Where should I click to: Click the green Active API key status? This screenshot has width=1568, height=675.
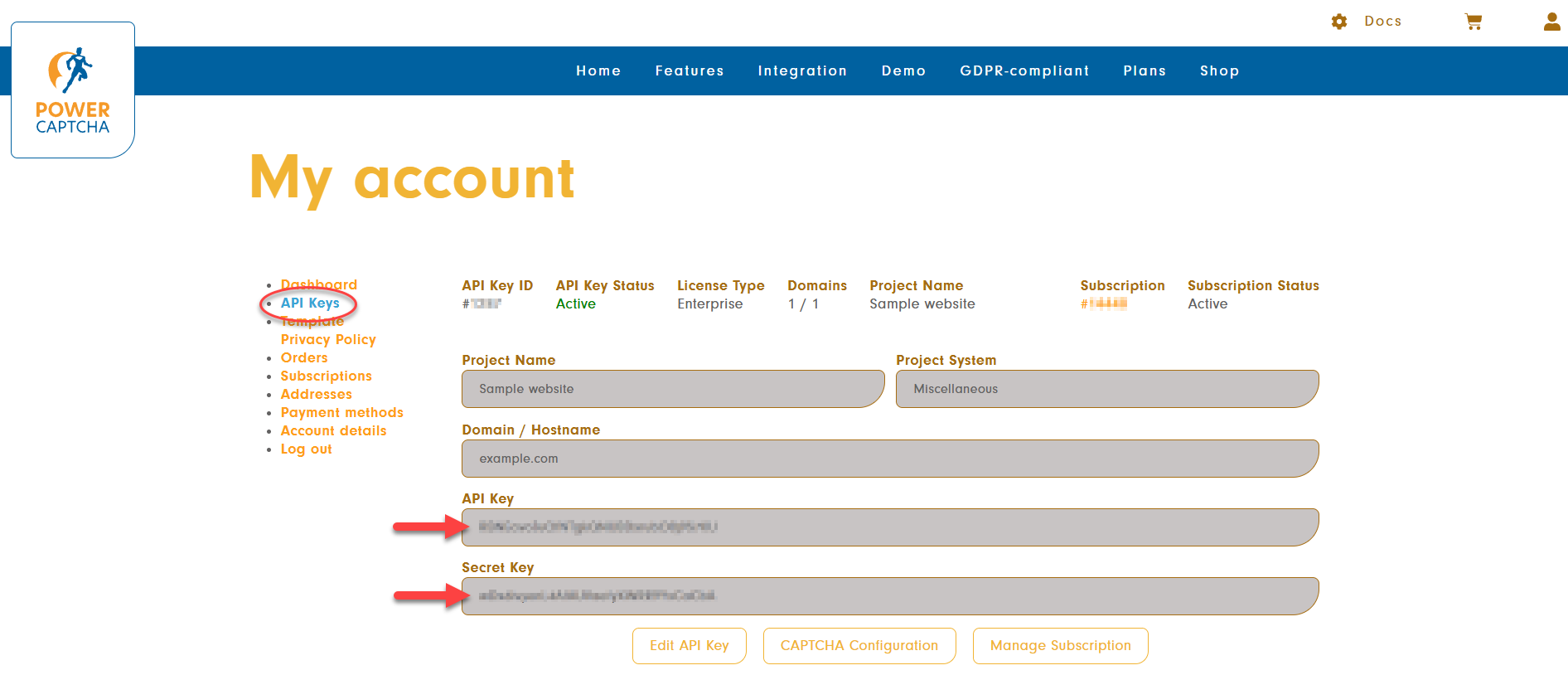[x=576, y=304]
